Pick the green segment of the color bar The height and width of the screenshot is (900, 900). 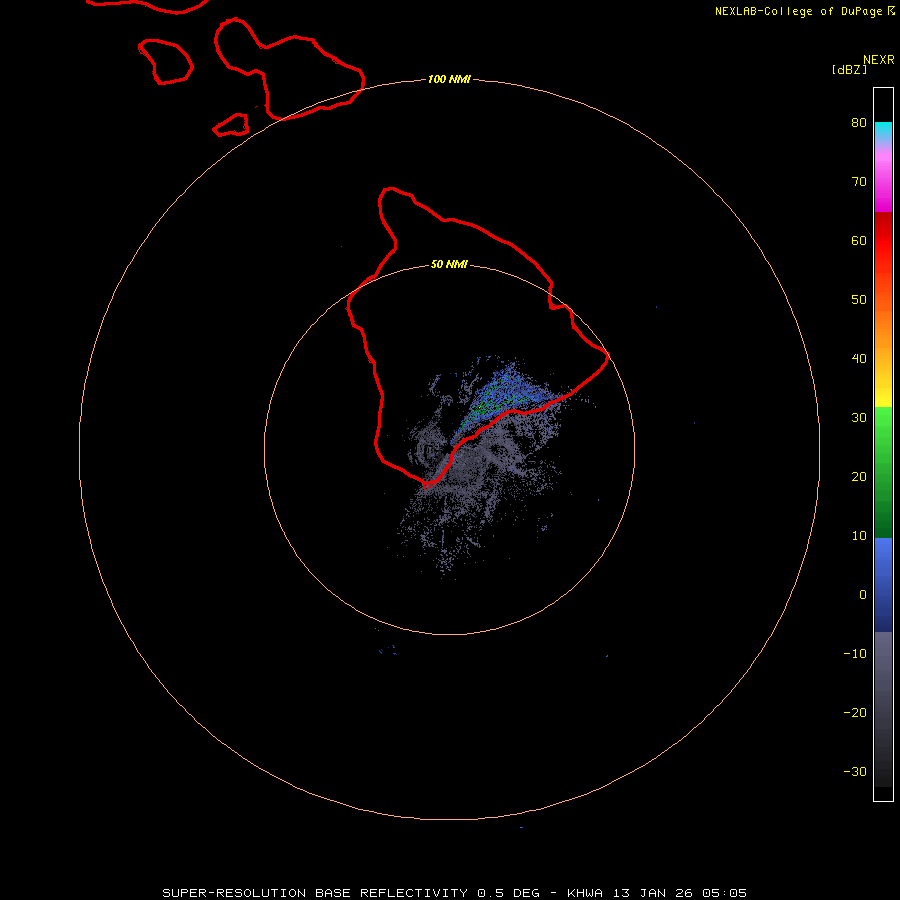click(x=883, y=472)
